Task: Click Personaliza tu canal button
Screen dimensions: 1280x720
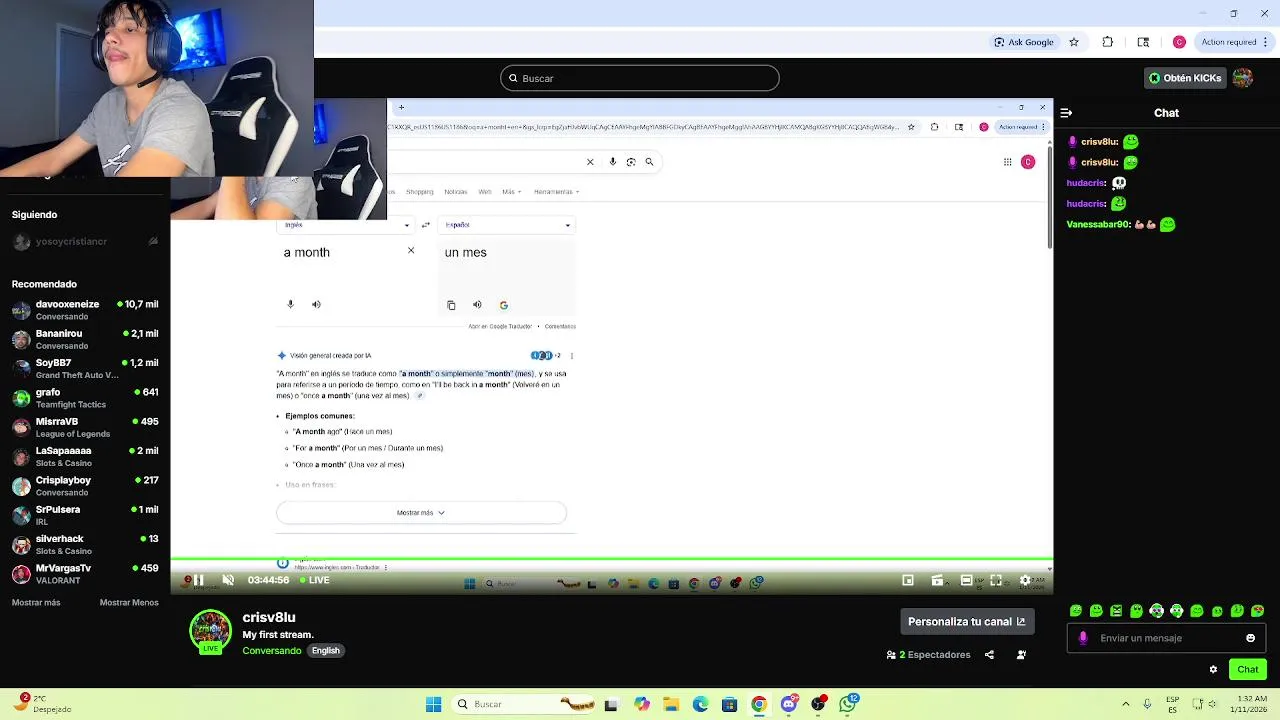Action: click(967, 622)
